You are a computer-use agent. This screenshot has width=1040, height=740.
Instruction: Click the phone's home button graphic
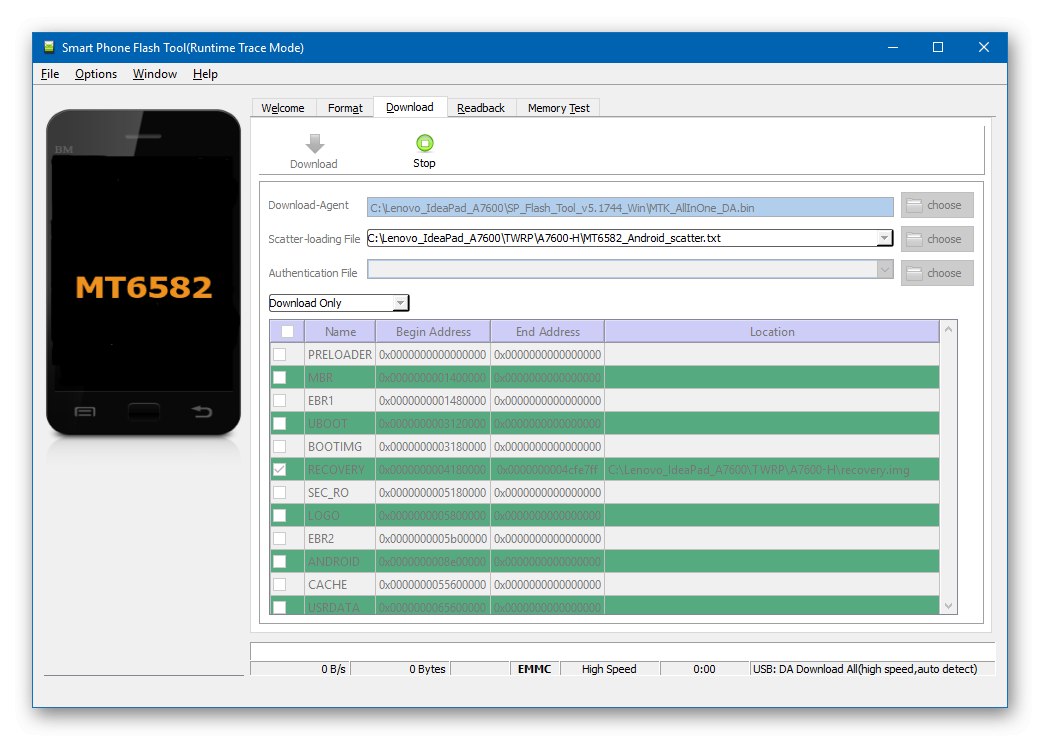(143, 411)
